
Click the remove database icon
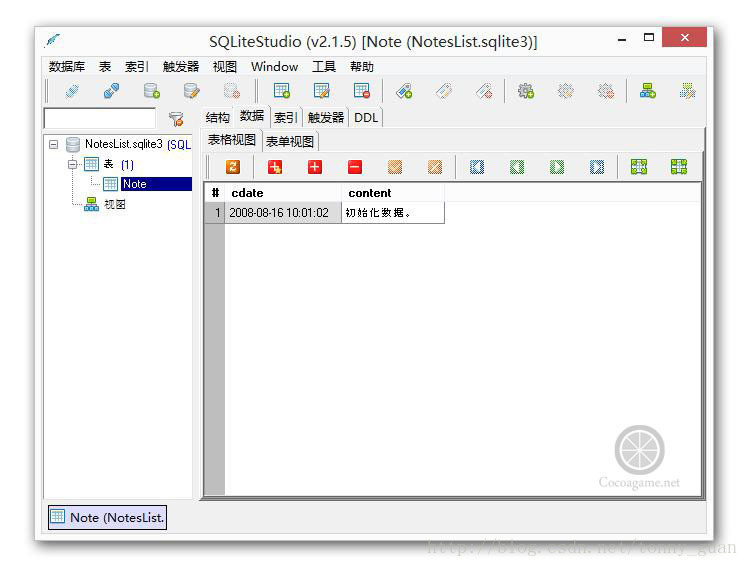[x=232, y=91]
